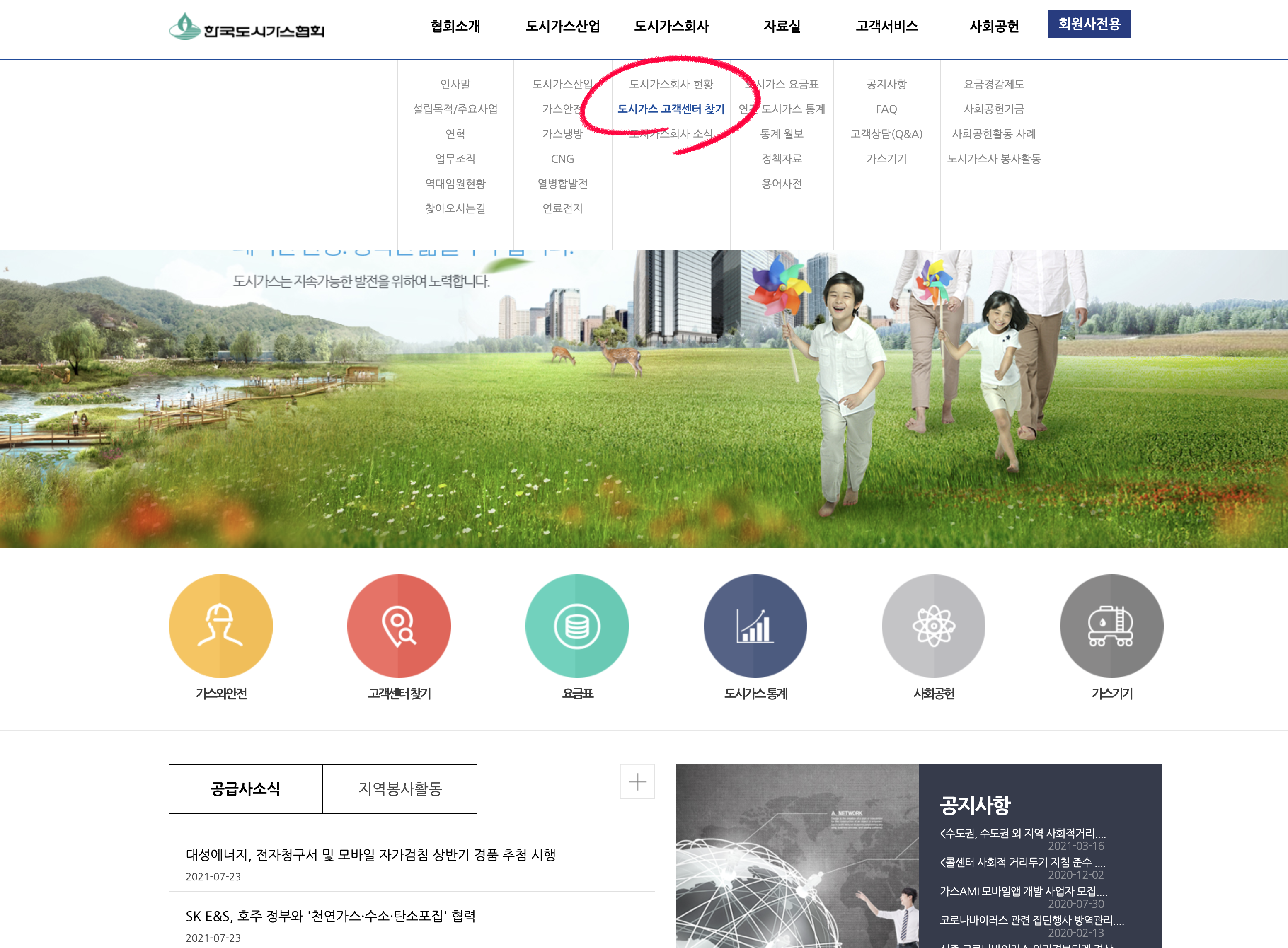The image size is (1288, 948).
Task: Click FAQ under 고객서비스 menu
Action: 886,109
